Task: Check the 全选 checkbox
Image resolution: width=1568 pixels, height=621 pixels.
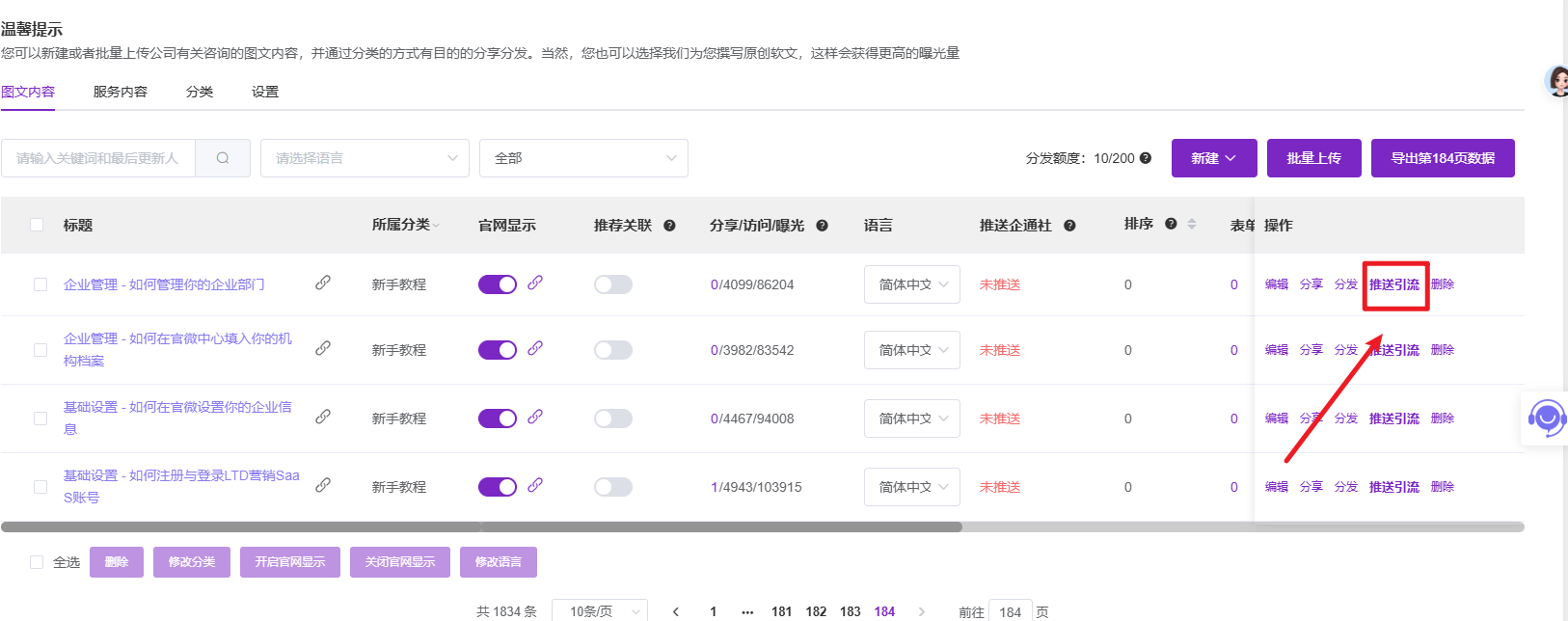Action: pyautogui.click(x=37, y=562)
